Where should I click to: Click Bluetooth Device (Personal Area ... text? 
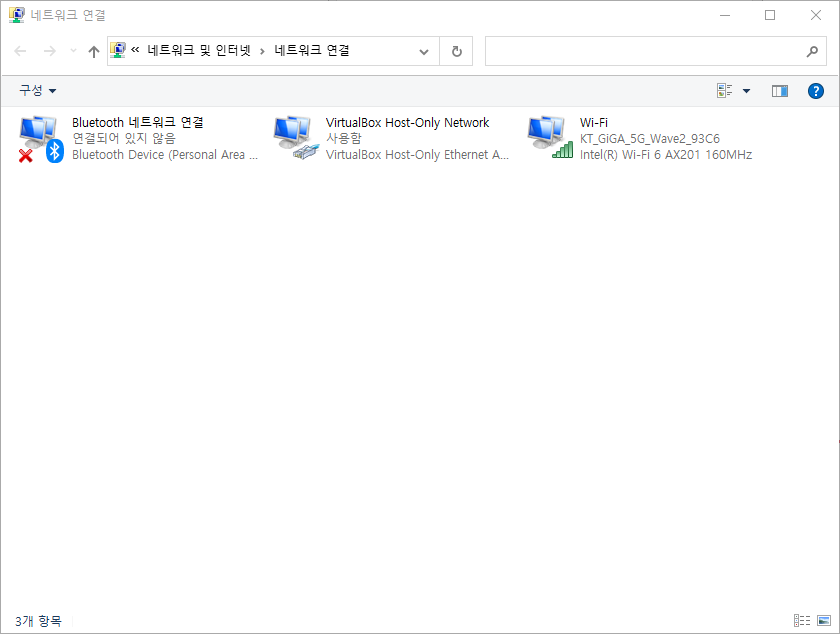pos(165,155)
